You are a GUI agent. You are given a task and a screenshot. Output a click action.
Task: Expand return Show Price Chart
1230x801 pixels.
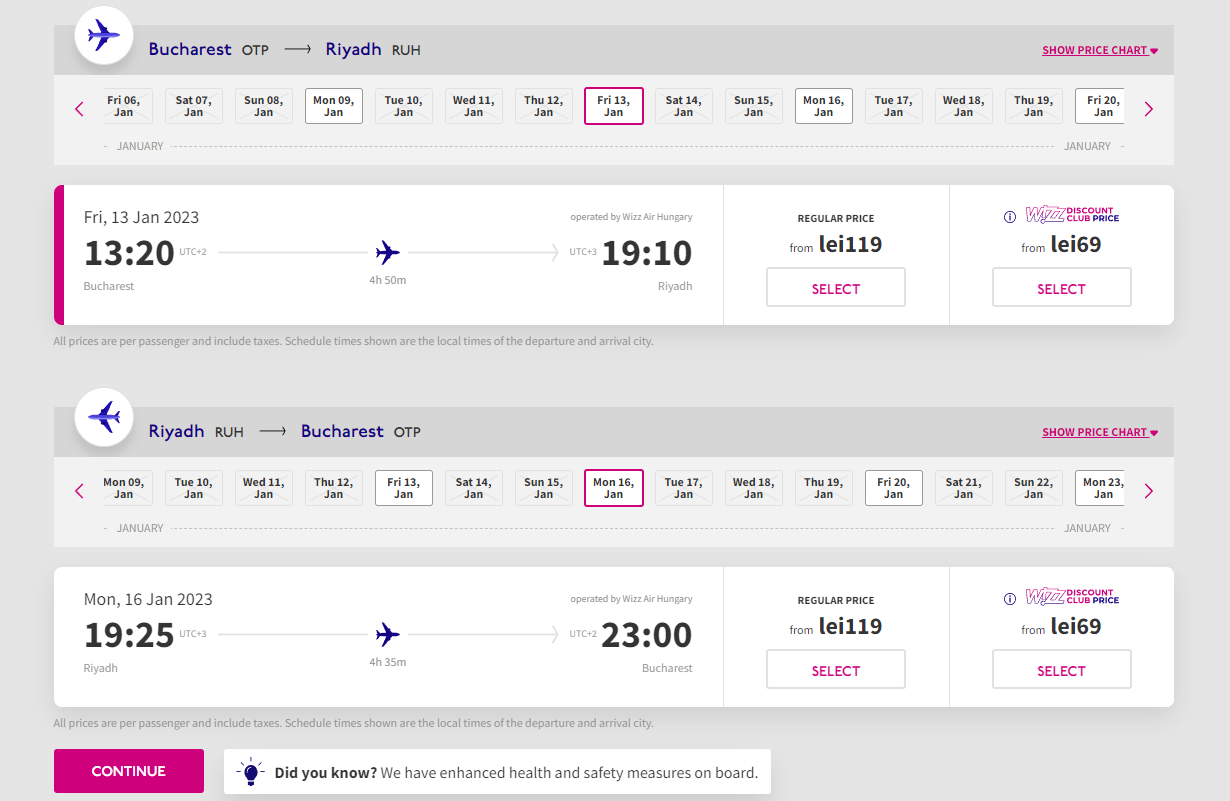click(x=1100, y=432)
